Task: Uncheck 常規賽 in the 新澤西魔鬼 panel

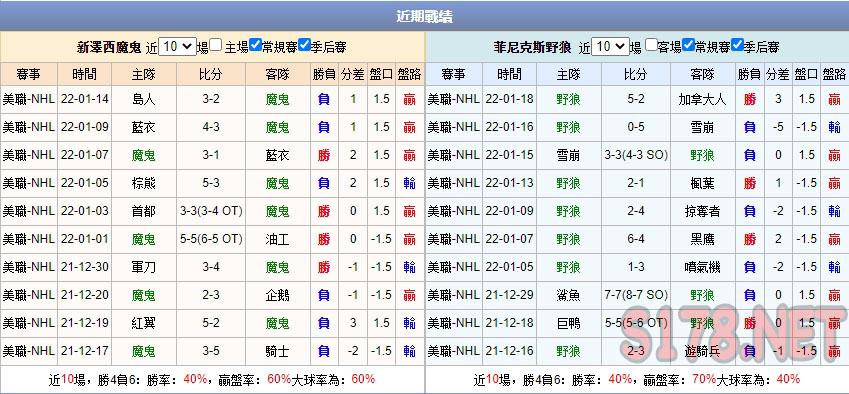Action: point(256,45)
